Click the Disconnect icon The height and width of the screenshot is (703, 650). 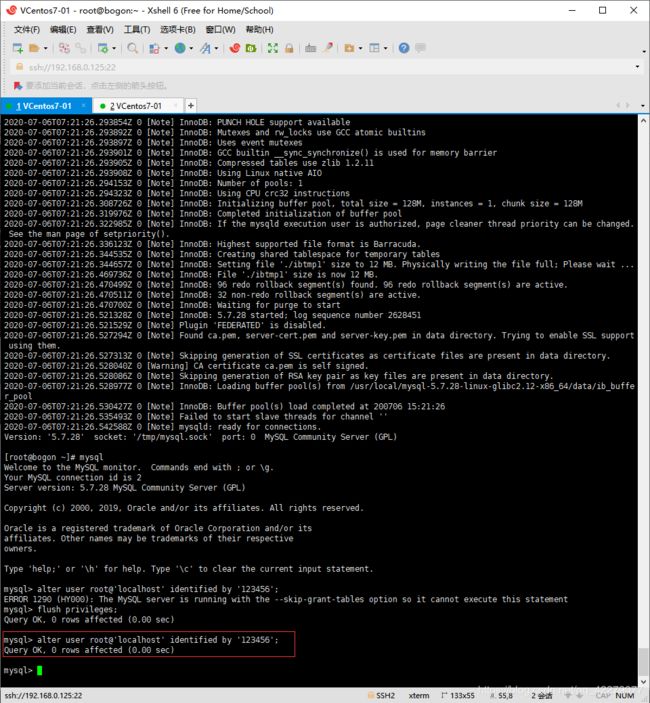click(x=81, y=48)
